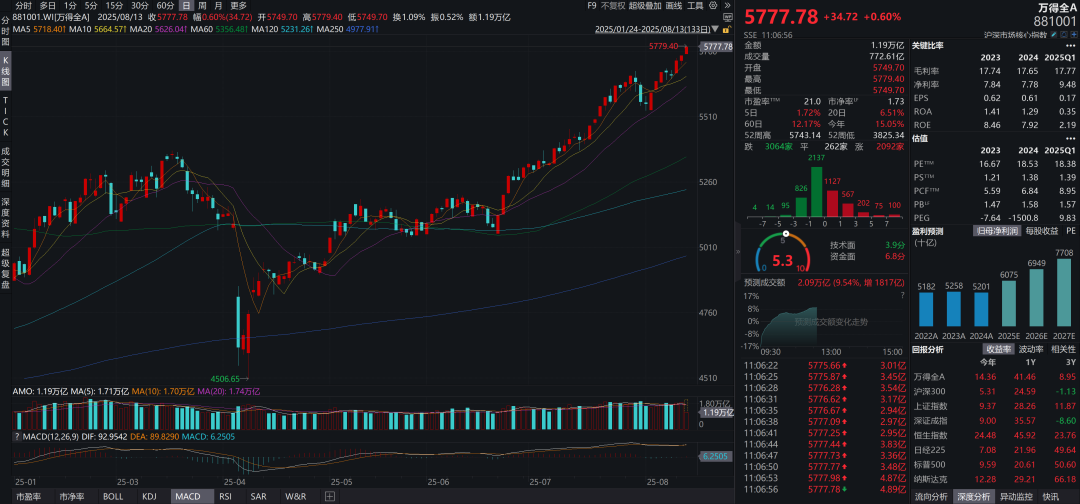Click the three-dot more icon beside 关键比率
This screenshot has height=504, width=1080.
click(1070, 45)
